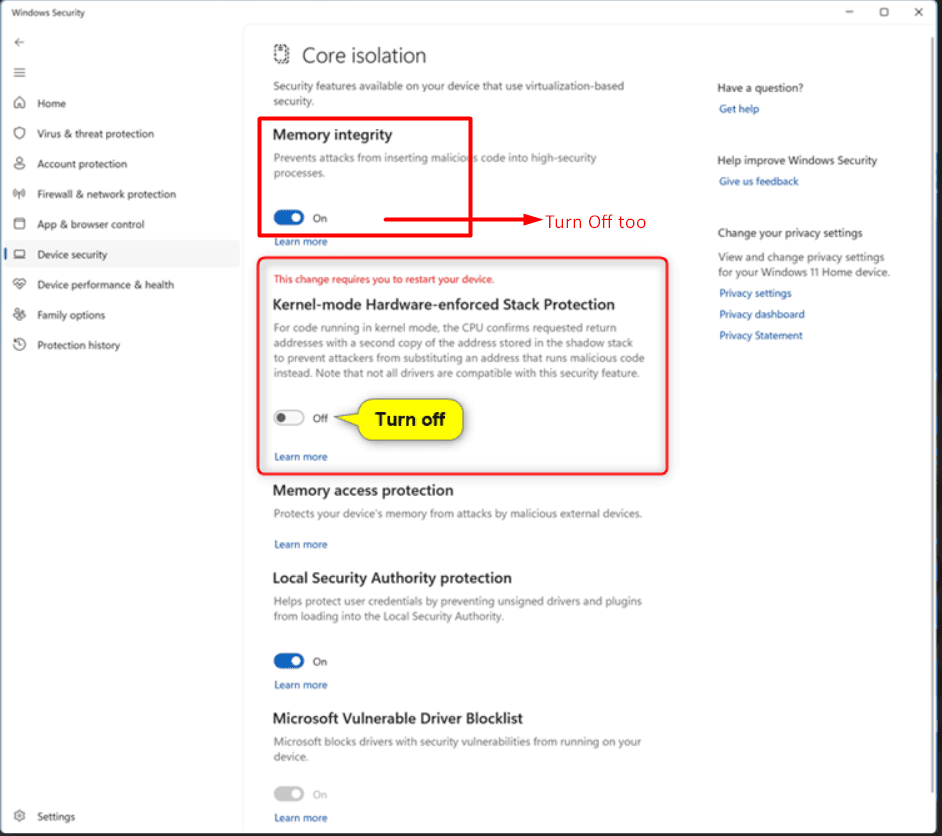This screenshot has width=942, height=836.
Task: Click 'Change your privacy settings' heading
Action: pos(790,233)
